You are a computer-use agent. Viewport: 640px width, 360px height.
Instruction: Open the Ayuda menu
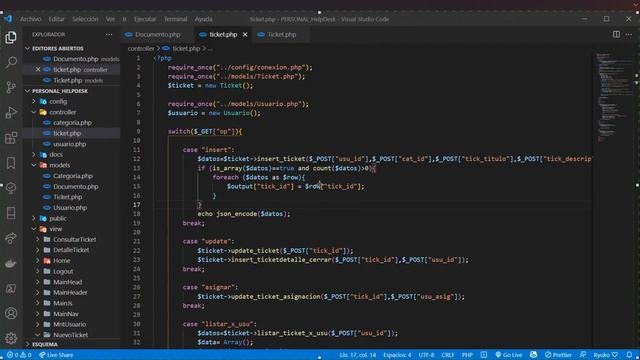203,19
